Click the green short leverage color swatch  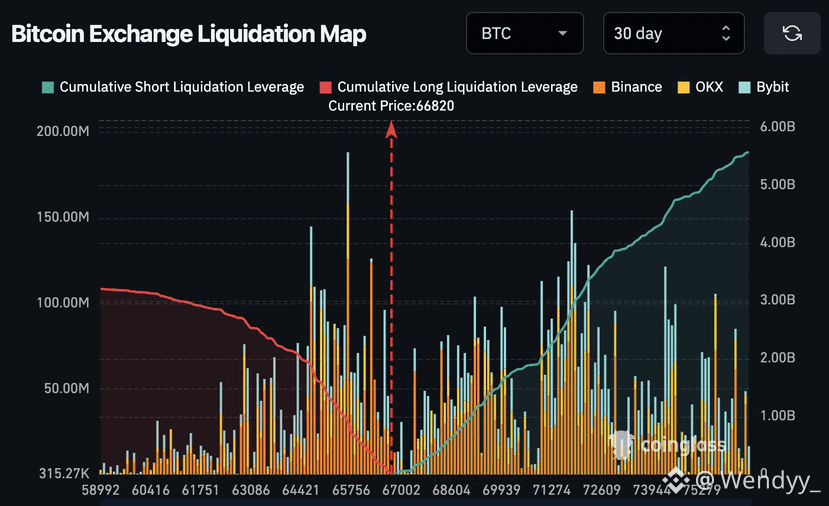pyautogui.click(x=48, y=87)
